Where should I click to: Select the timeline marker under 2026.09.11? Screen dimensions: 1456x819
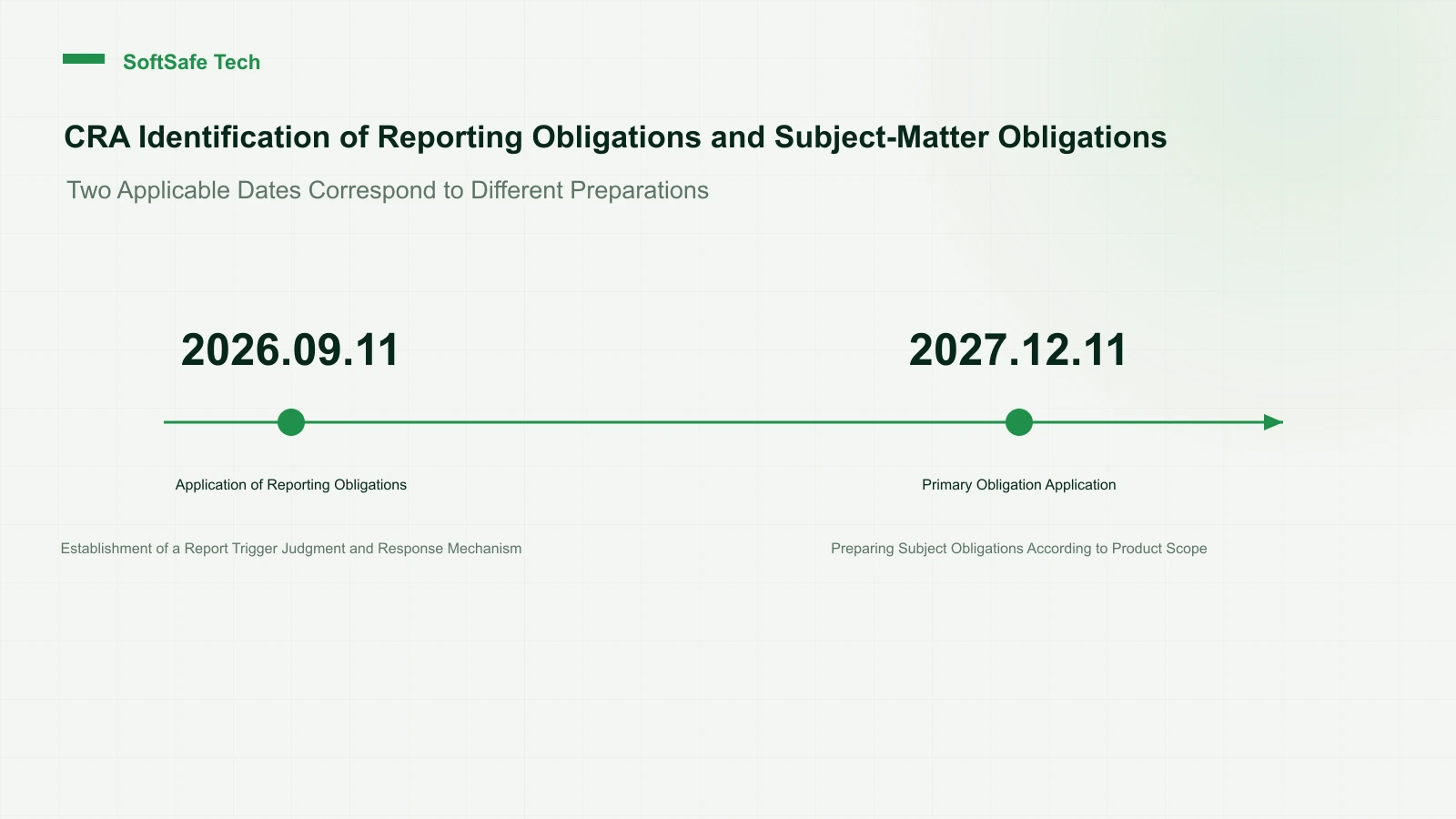291,422
